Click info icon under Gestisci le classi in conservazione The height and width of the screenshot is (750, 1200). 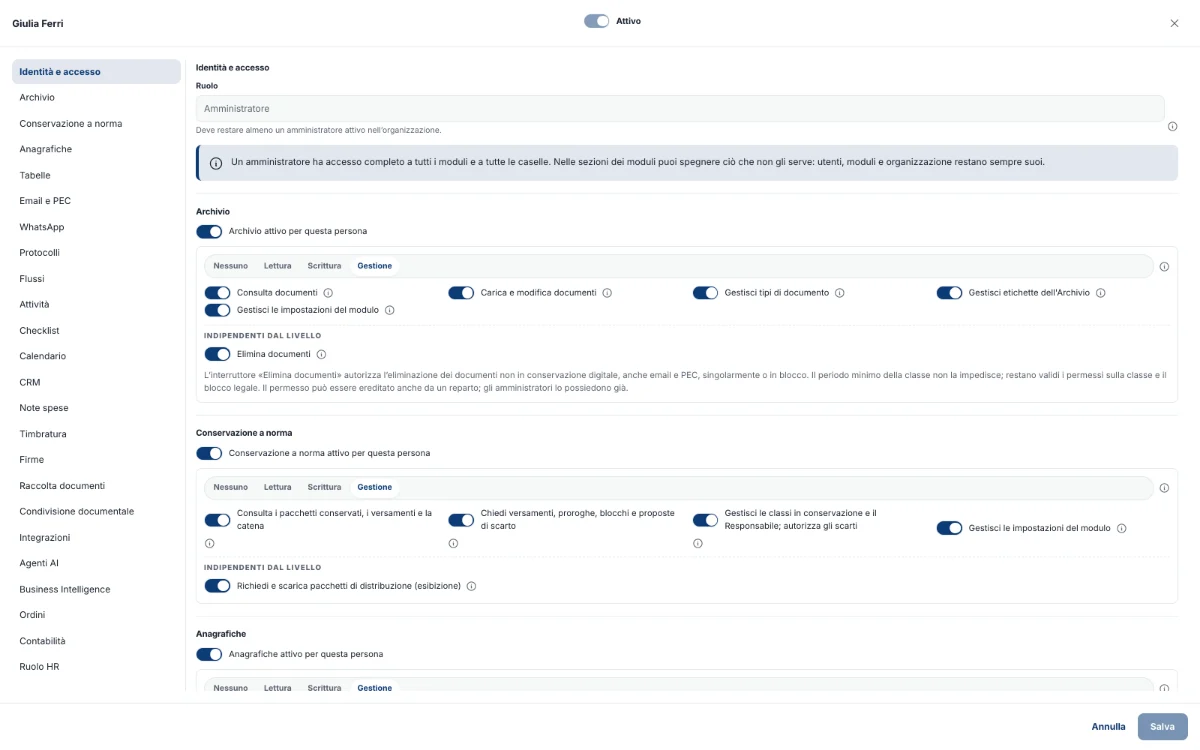[x=697, y=544]
